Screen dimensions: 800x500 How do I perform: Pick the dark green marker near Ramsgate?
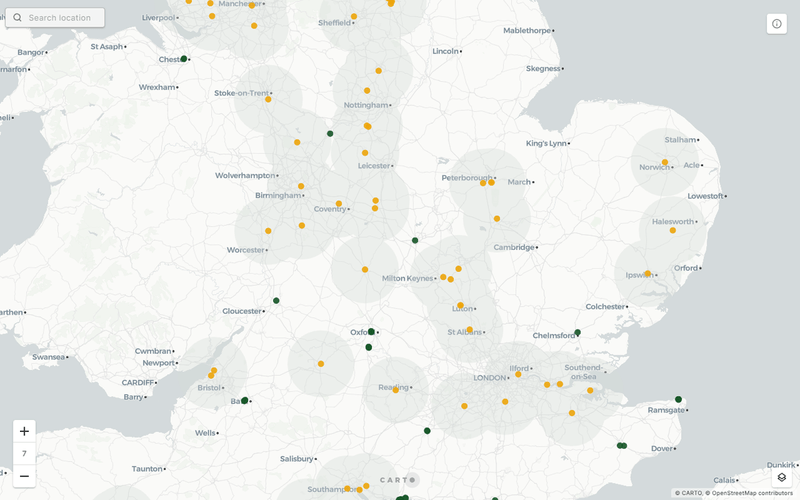pos(678,399)
